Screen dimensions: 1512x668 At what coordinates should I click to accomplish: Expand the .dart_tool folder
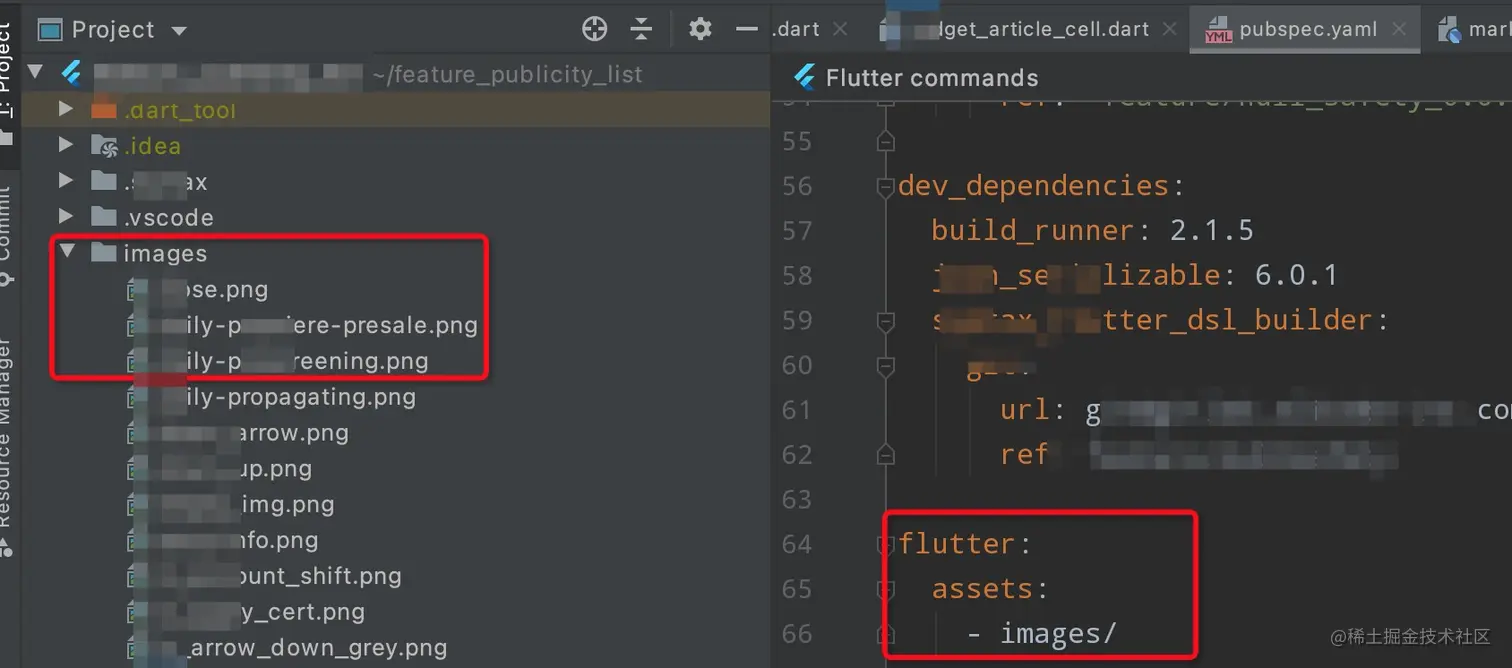(x=66, y=109)
